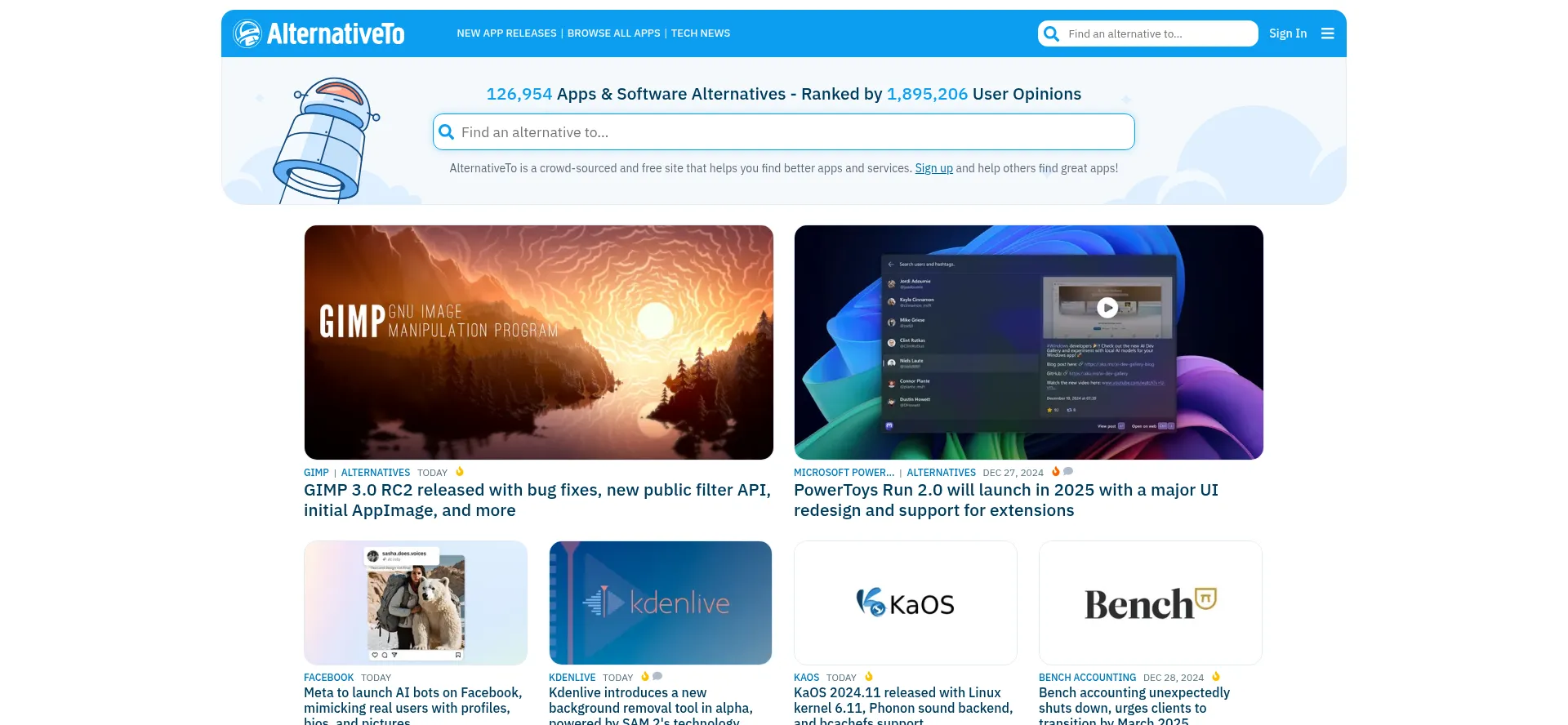The width and height of the screenshot is (1568, 725).
Task: Click the flame icon beside GIMP TODAY
Action: coord(460,472)
